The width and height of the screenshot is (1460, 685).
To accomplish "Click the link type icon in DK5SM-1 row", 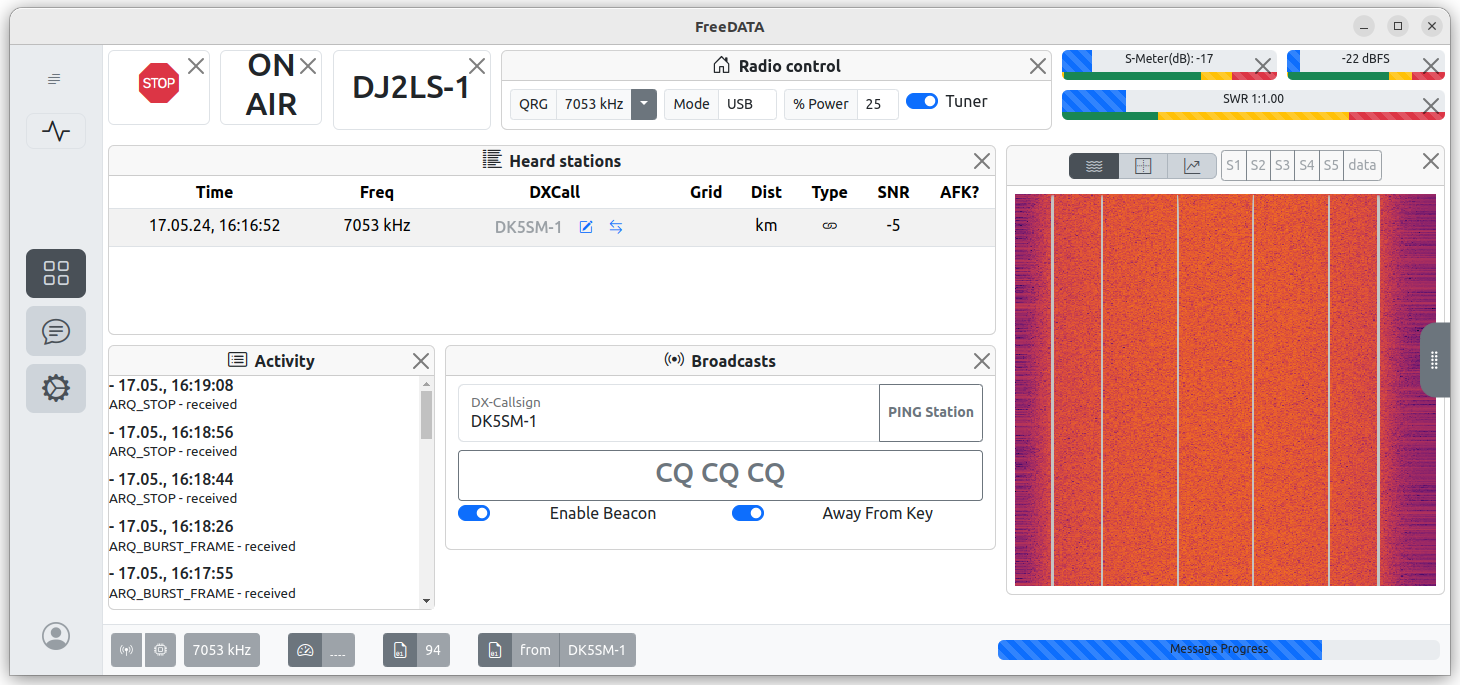I will pos(829,226).
